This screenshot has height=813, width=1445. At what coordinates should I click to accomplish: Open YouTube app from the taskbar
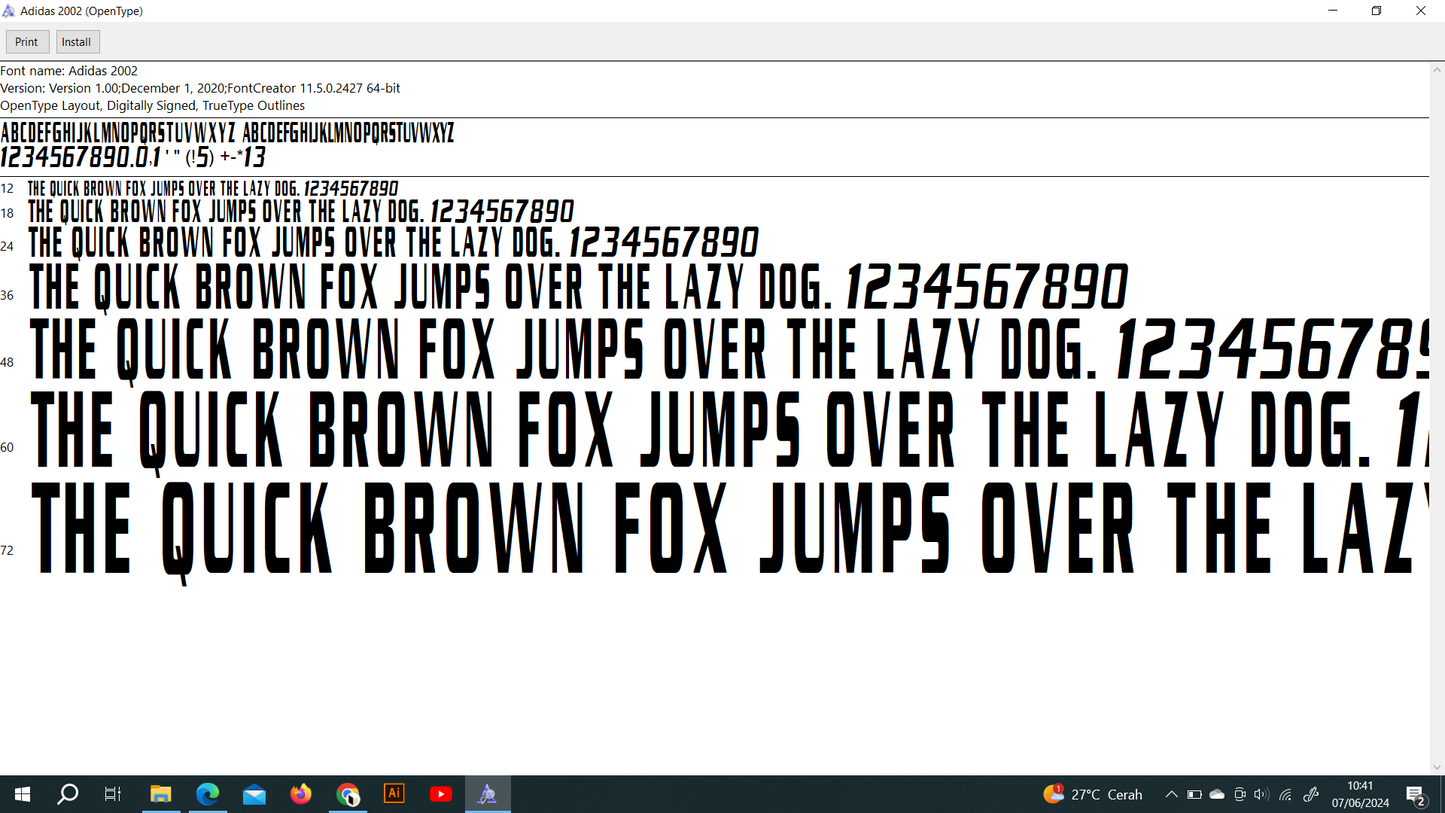point(441,794)
